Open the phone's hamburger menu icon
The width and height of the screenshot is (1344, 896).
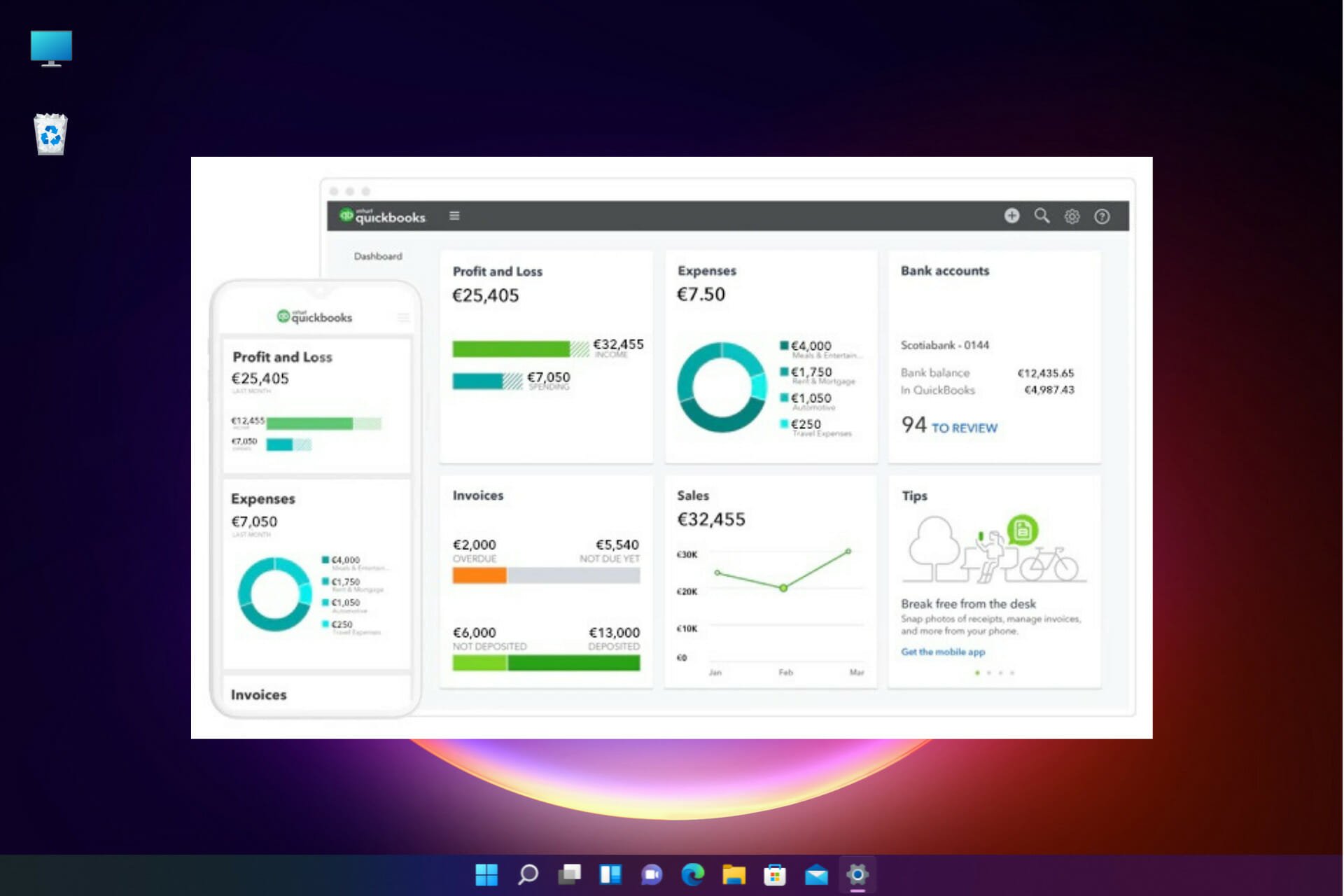tap(403, 318)
